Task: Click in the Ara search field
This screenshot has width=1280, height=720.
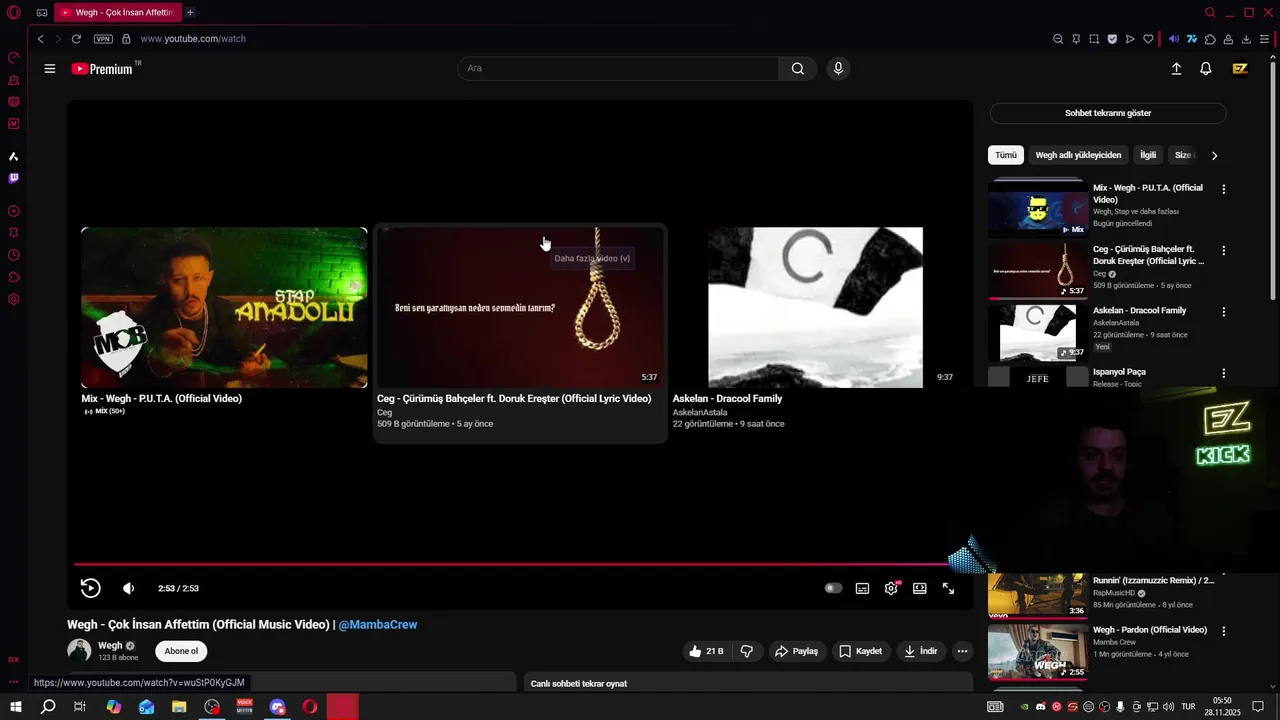Action: (x=618, y=69)
